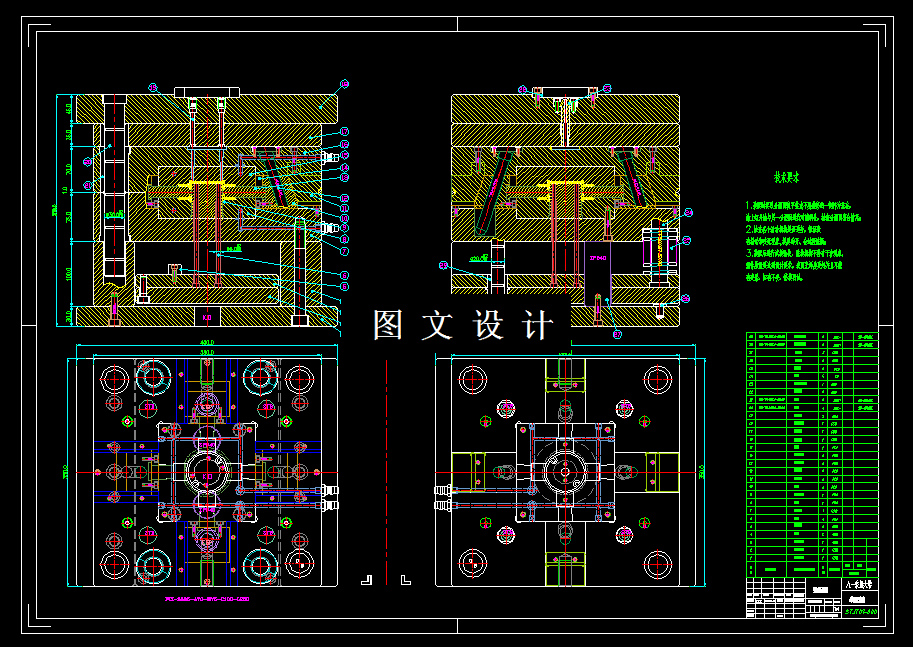Click part balloon number 7

coord(345,251)
